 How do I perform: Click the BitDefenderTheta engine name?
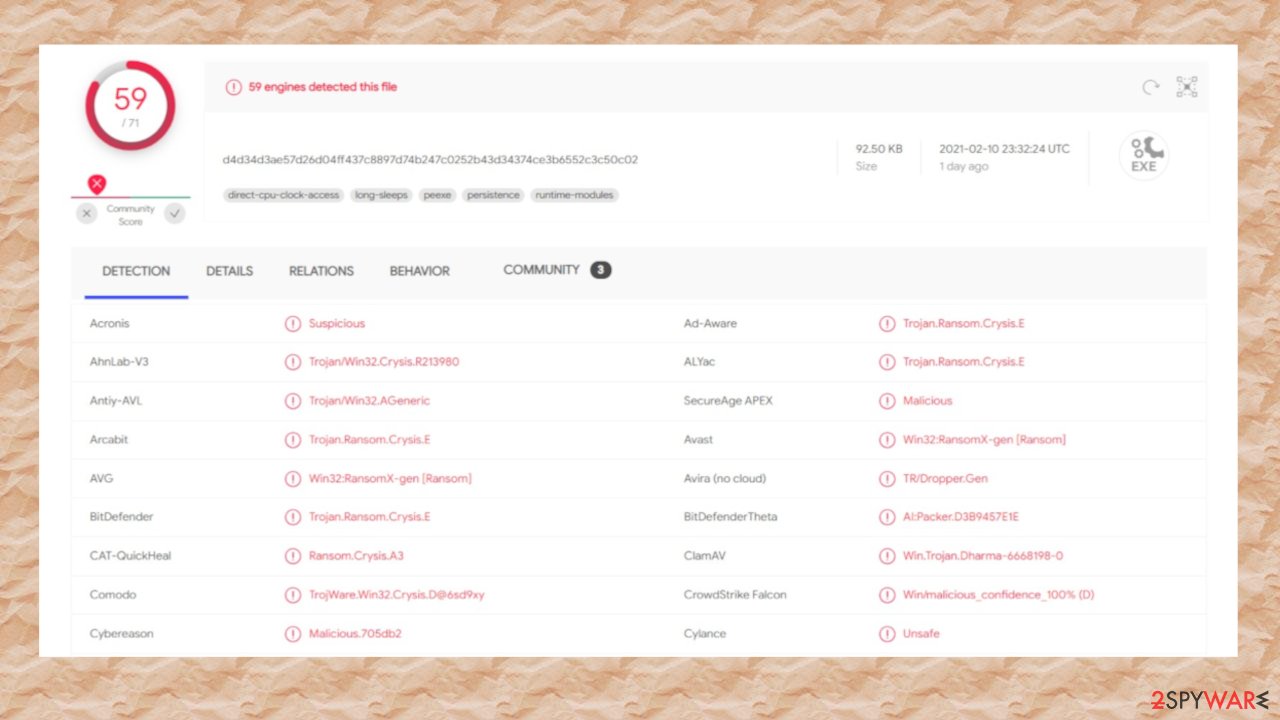pyautogui.click(x=730, y=517)
